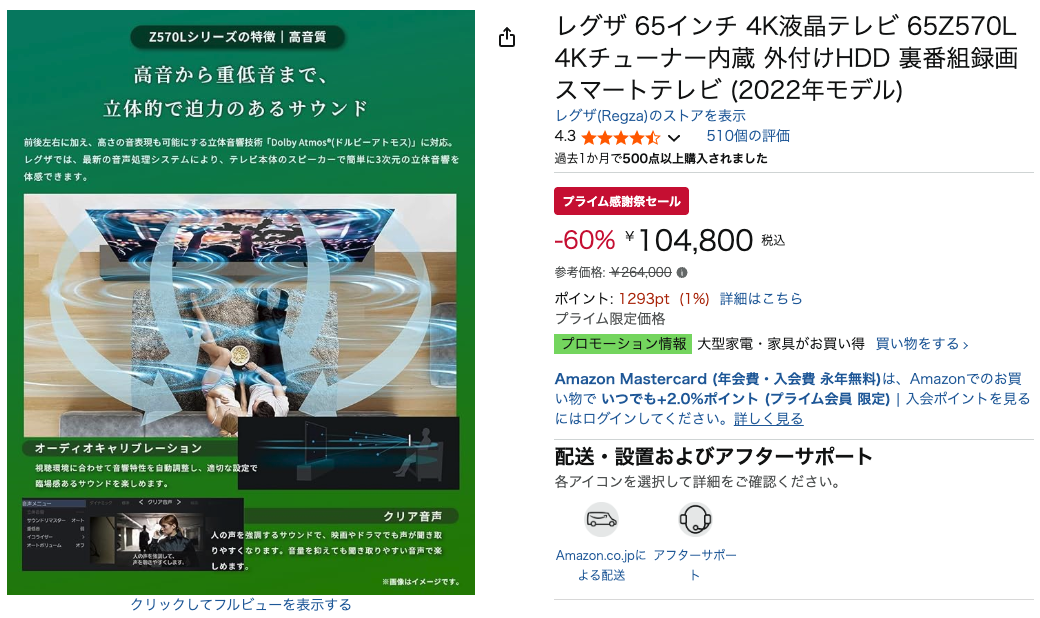The width and height of the screenshot is (1040, 618).
Task: Click the プライム感謝祭セール red badge
Action: click(621, 201)
